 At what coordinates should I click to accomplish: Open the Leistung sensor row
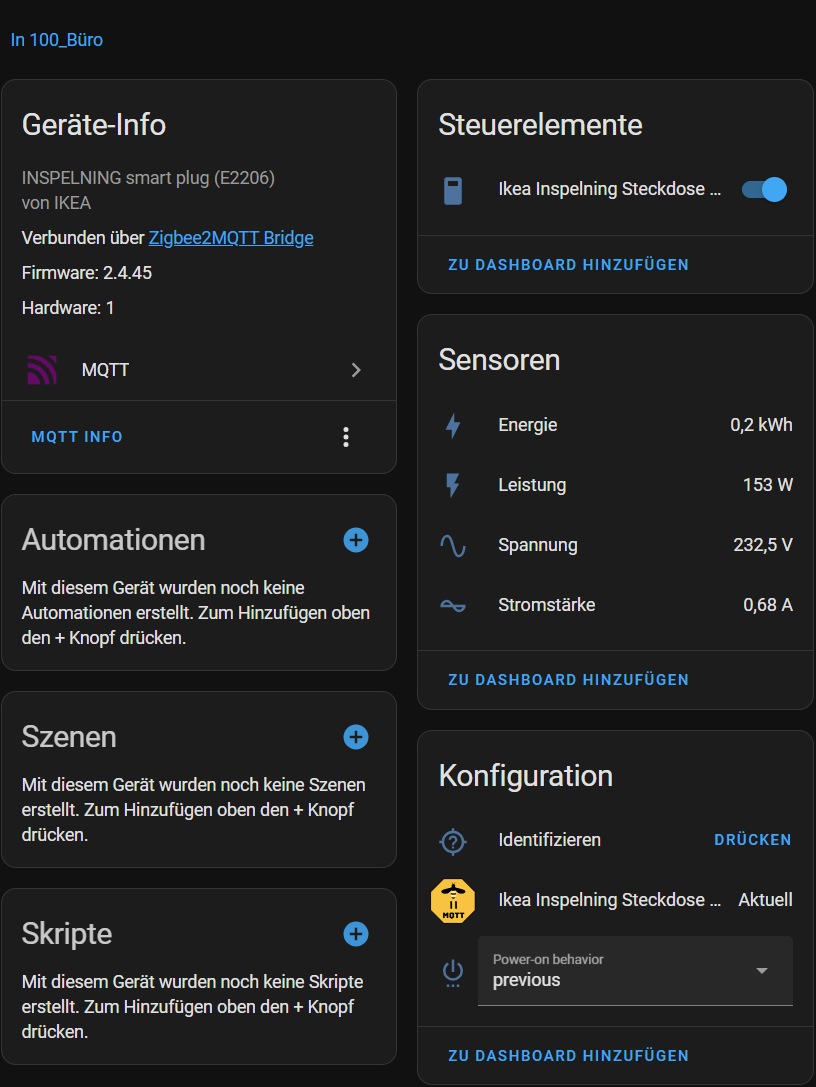615,486
